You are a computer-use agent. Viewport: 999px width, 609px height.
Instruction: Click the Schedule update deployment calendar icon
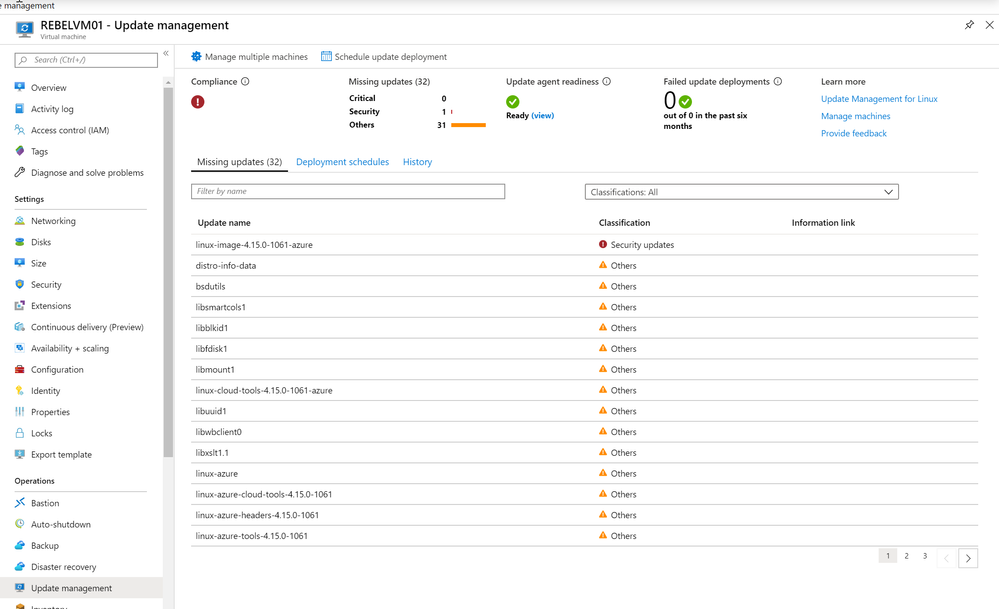(326, 56)
